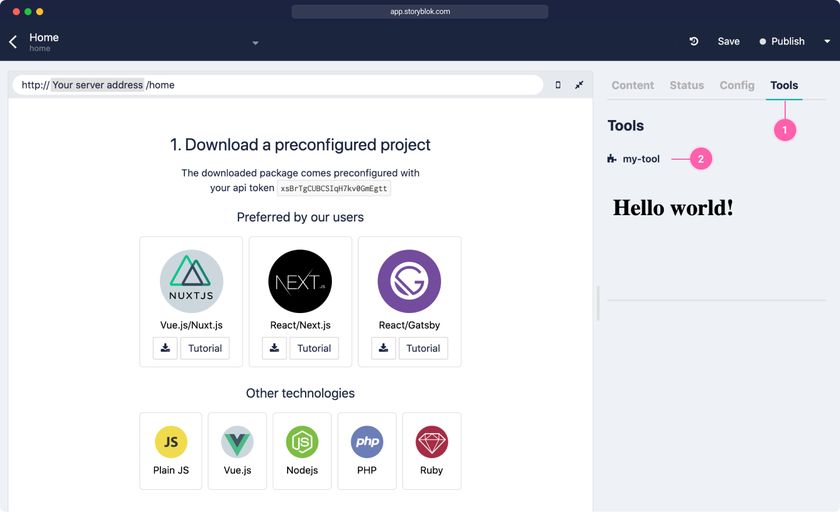The width and height of the screenshot is (840, 513).
Task: Click the Home story title
Action: tap(44, 37)
